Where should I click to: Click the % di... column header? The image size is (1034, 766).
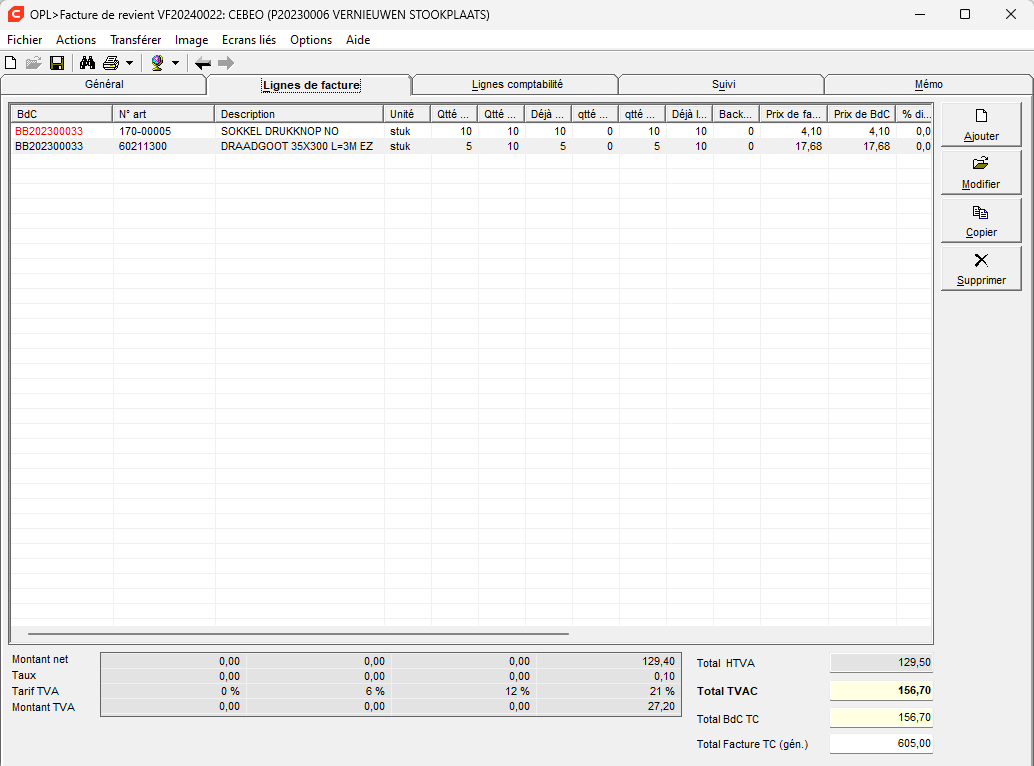point(914,114)
